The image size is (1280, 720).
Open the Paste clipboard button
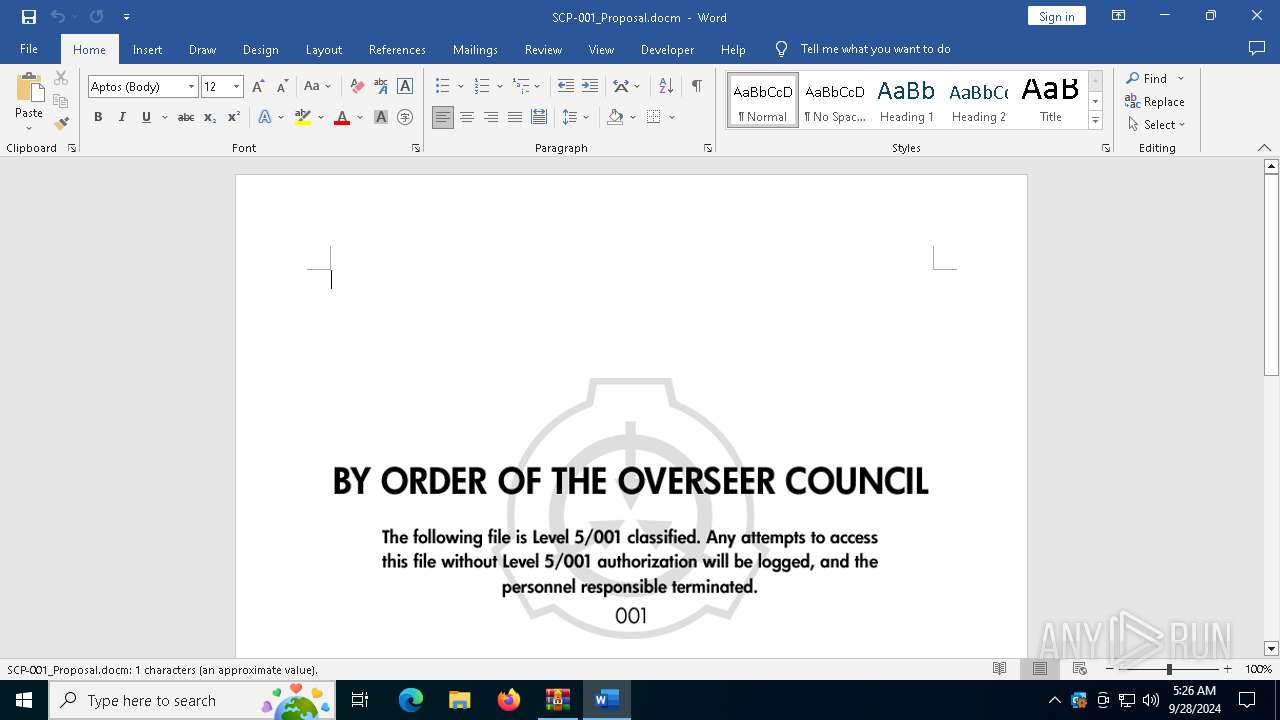click(29, 100)
